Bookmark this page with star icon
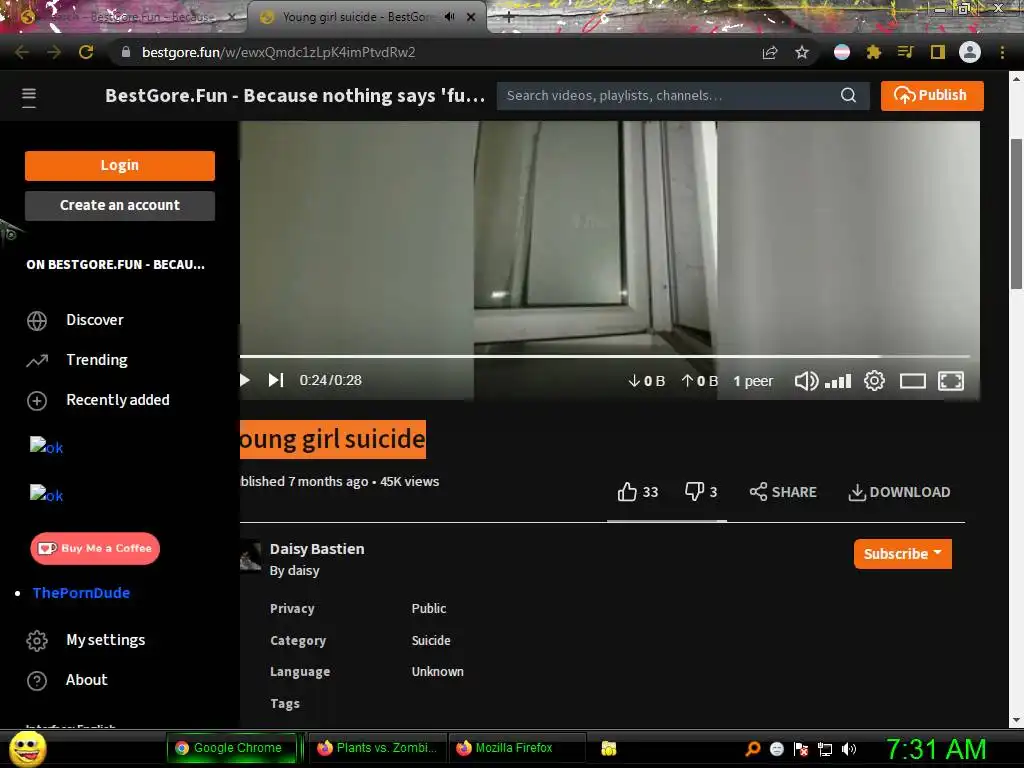The height and width of the screenshot is (768, 1024). [x=802, y=52]
